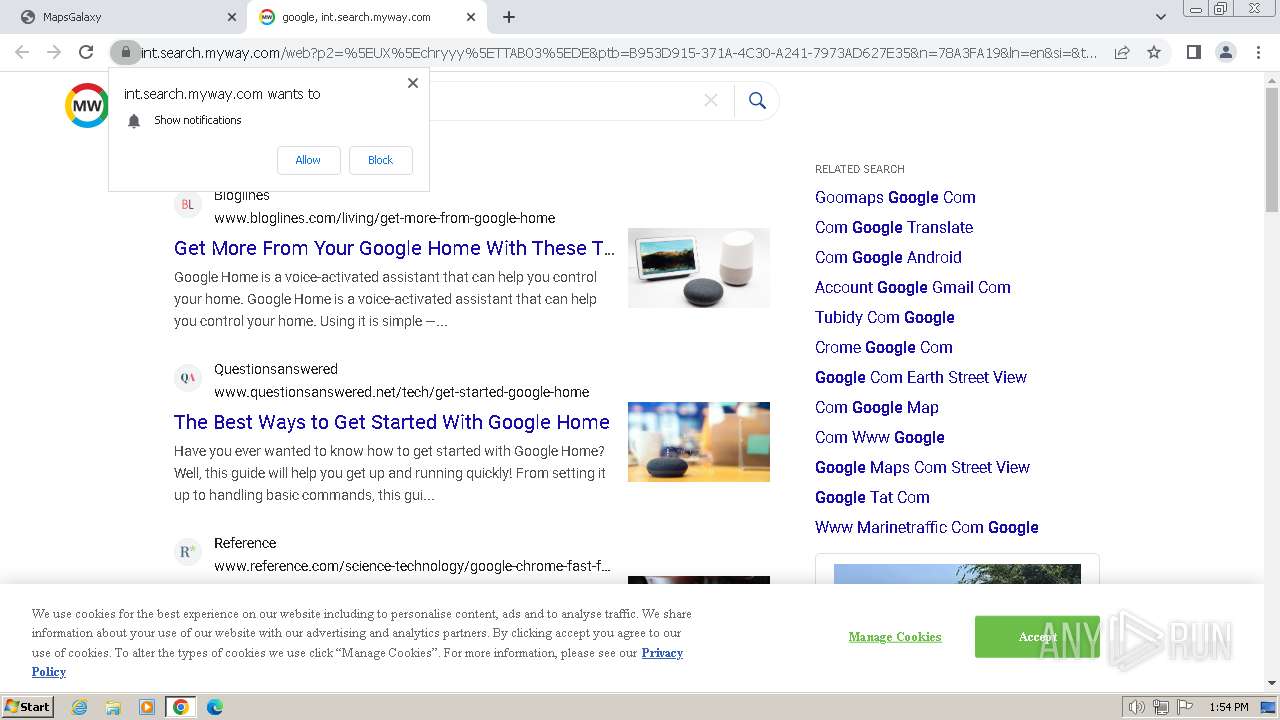Image resolution: width=1280 pixels, height=720 pixels.
Task: Open Get More From Your Google Home result
Action: pyautogui.click(x=394, y=248)
